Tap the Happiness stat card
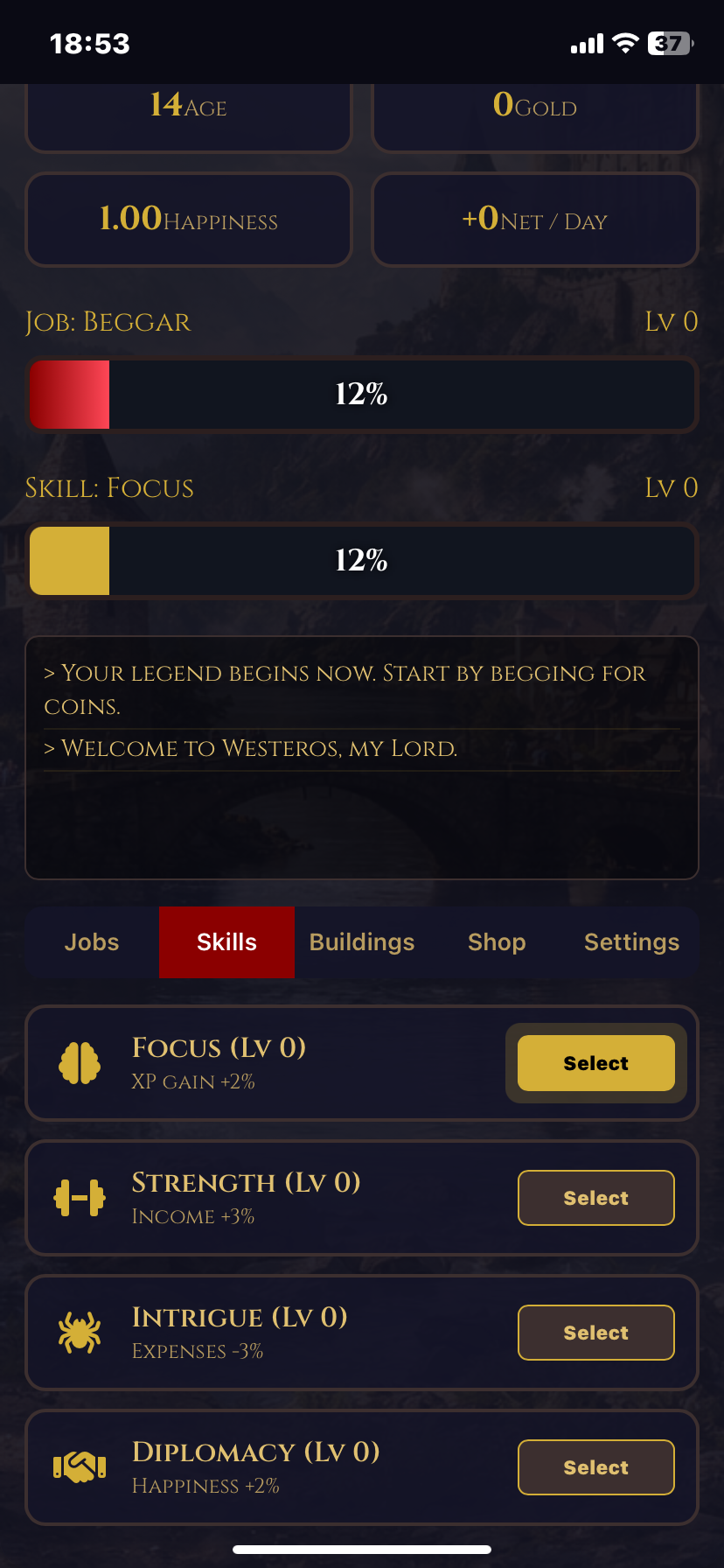Image resolution: width=724 pixels, height=1568 pixels. [188, 220]
